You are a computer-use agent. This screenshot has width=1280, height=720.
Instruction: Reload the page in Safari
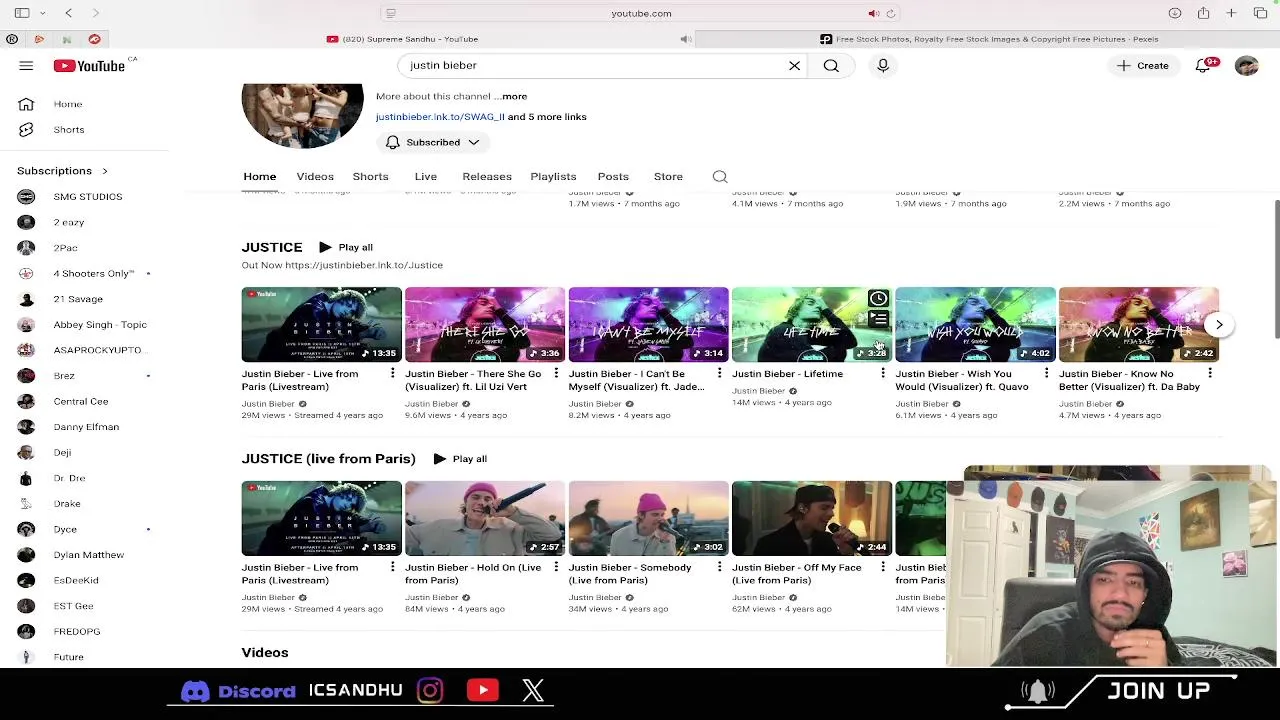pos(890,14)
